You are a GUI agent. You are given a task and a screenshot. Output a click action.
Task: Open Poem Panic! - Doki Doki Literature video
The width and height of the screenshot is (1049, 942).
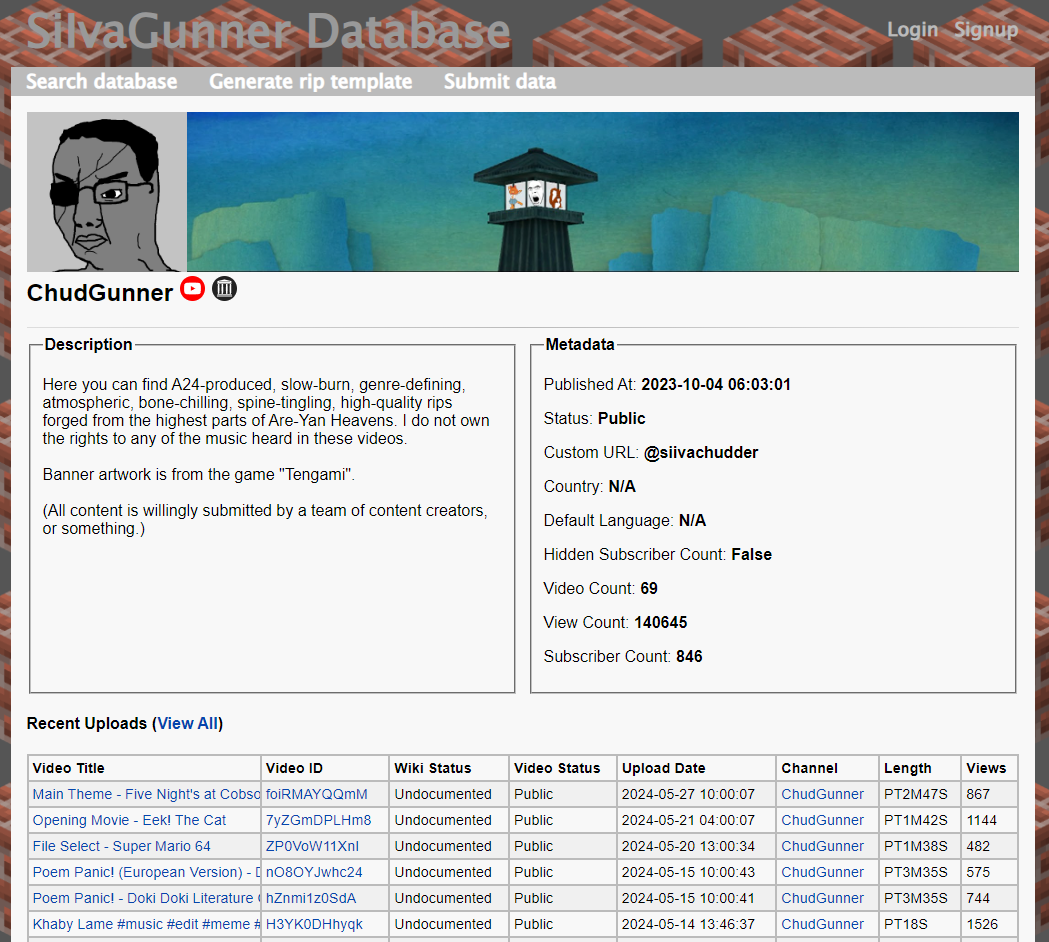pyautogui.click(x=146, y=899)
